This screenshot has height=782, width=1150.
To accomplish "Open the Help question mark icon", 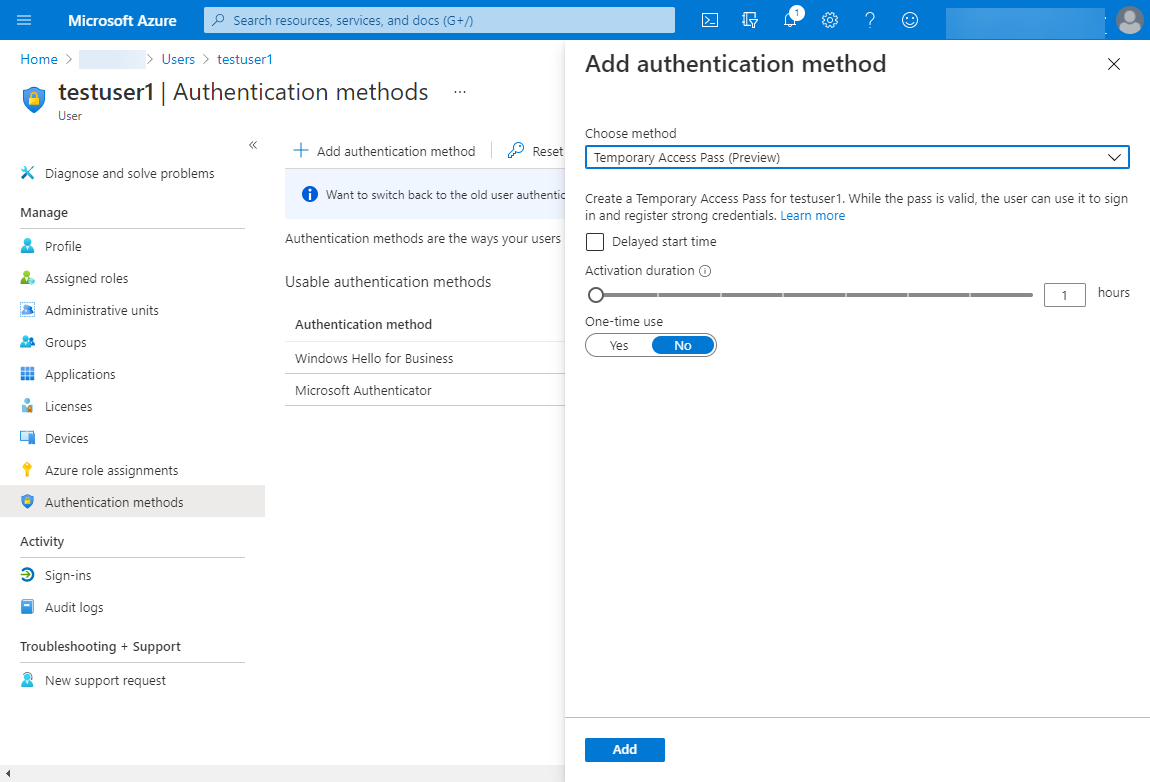I will [x=870, y=20].
